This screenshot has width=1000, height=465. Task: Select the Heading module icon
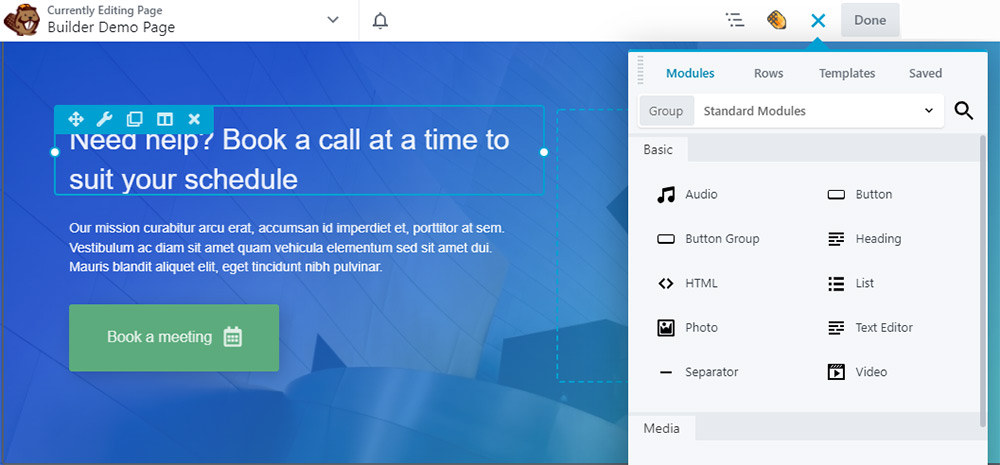pos(836,239)
